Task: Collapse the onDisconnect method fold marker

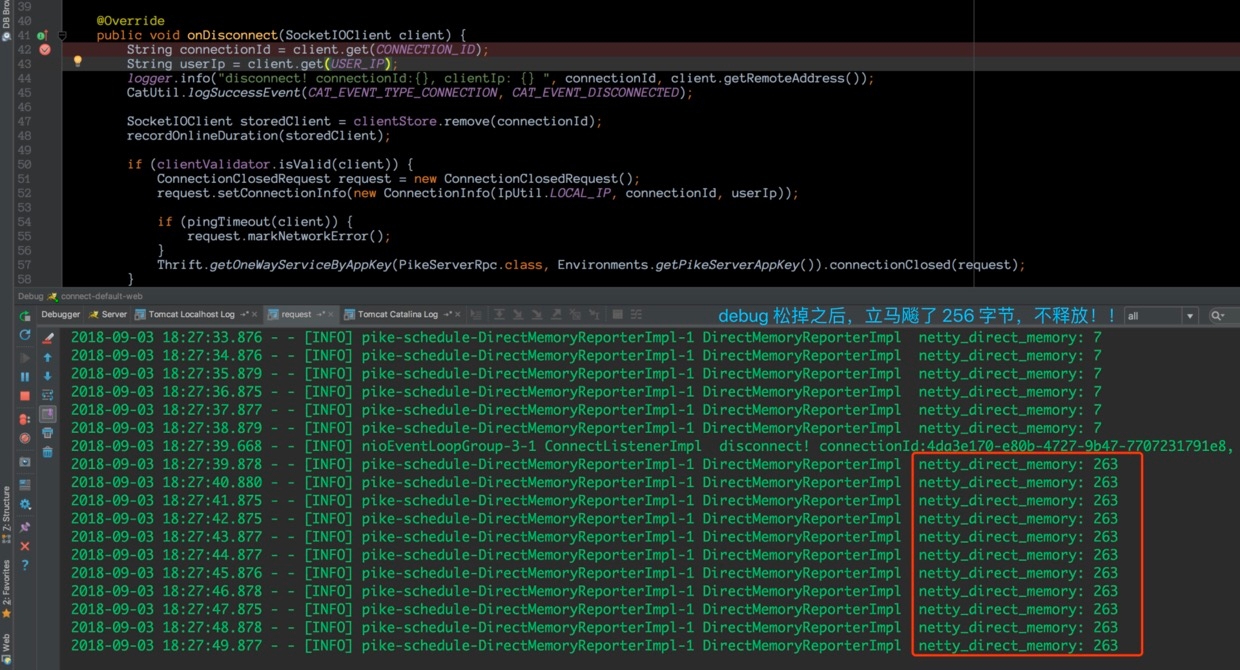Action: click(x=62, y=36)
